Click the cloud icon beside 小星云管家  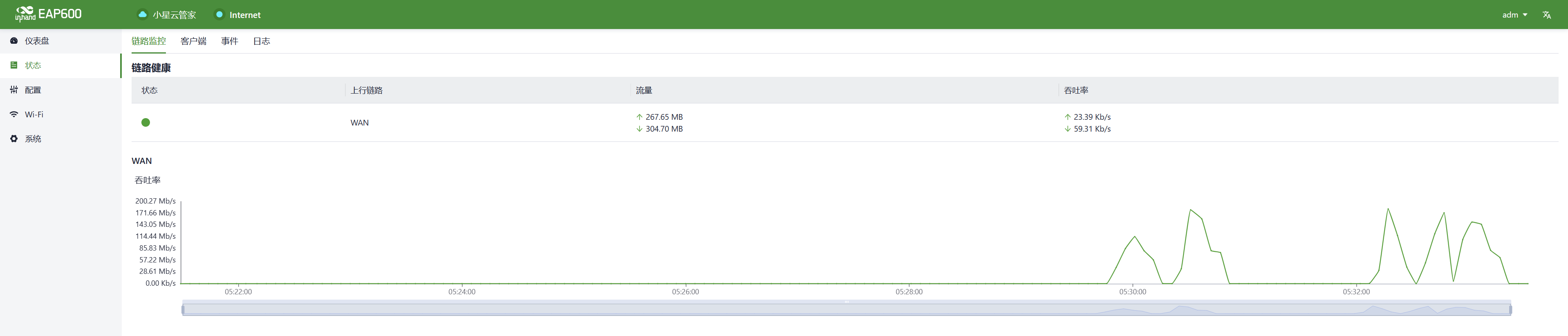point(143,15)
